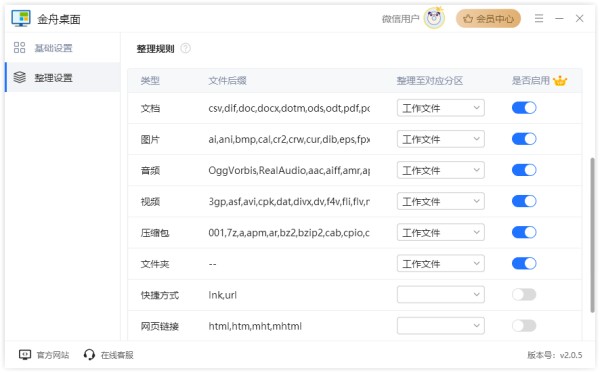Select the 整理设置 sidebar tab
Image resolution: width=600 pixels, height=373 pixels.
coord(62,78)
